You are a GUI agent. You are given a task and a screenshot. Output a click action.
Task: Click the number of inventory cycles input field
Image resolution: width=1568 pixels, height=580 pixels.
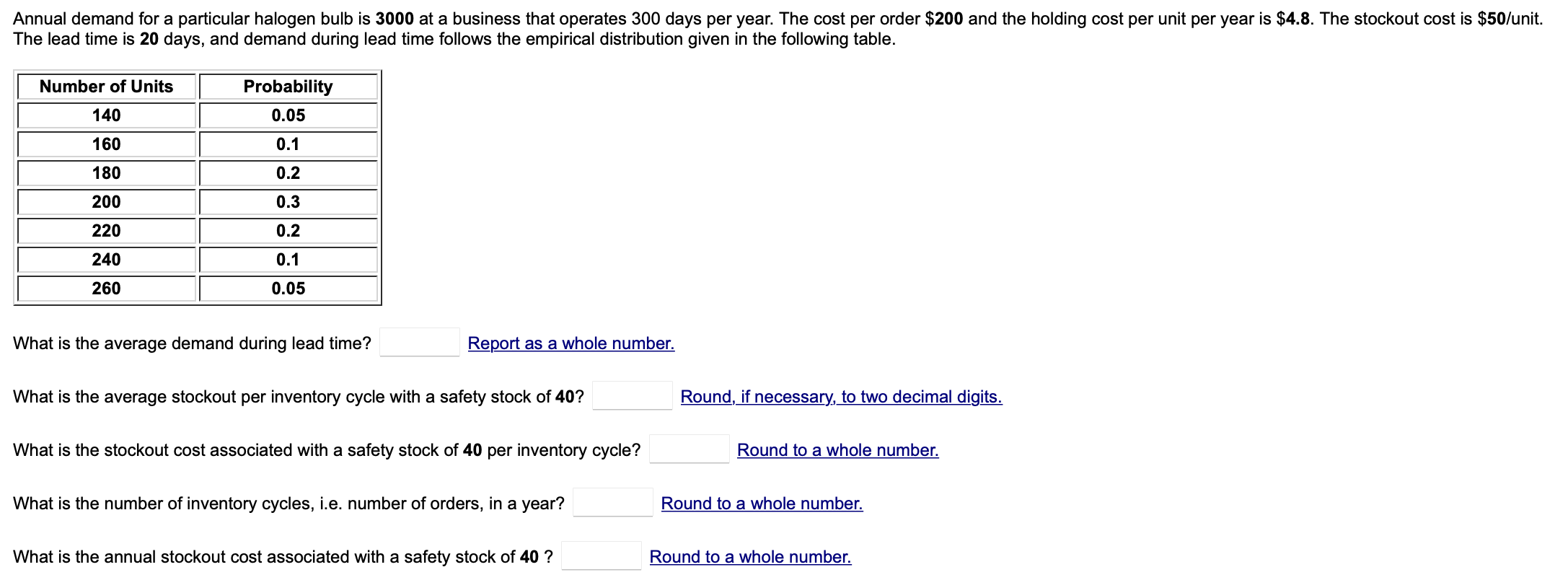[x=612, y=503]
